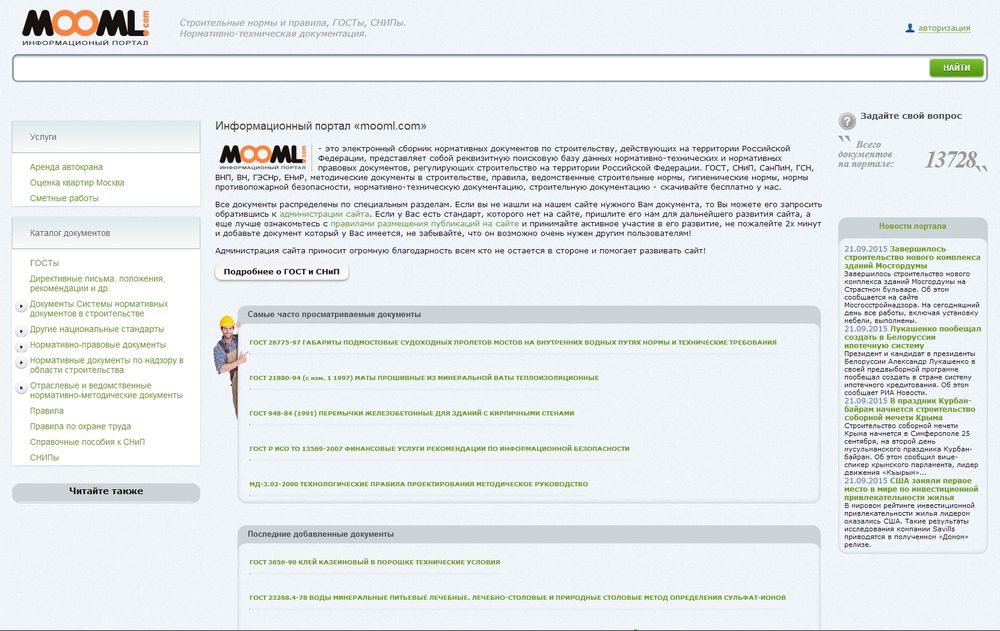The width and height of the screenshot is (1000, 631).
Task: Open СНИПы catalog category
Action: point(44,457)
